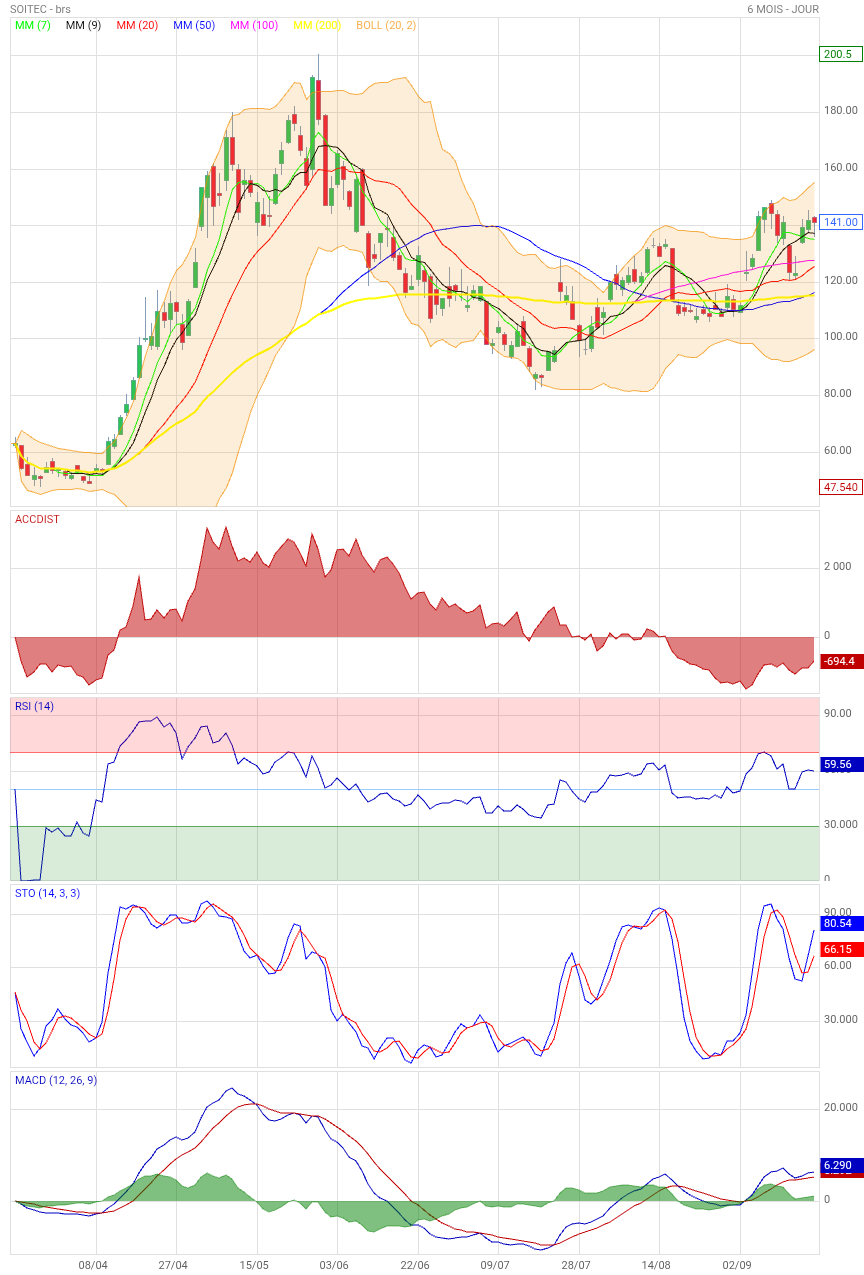The image size is (864, 1275).
Task: Click the 120.00 price axis label
Action: click(841, 280)
